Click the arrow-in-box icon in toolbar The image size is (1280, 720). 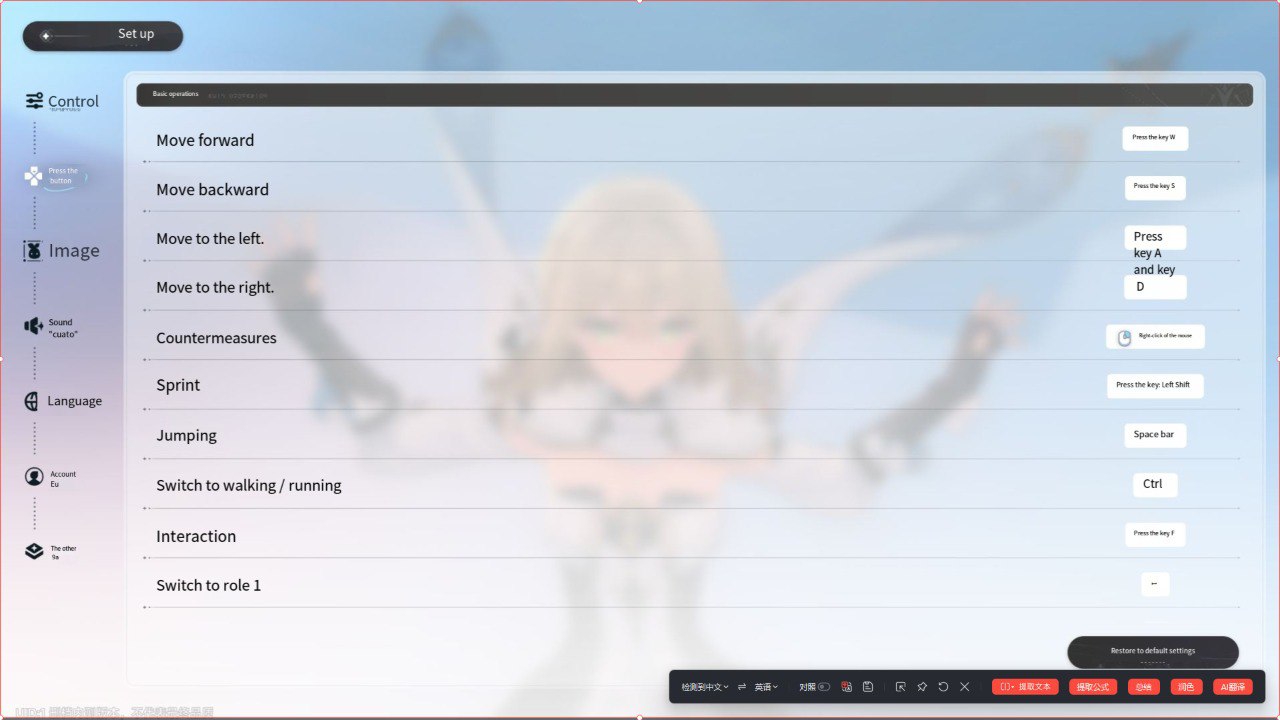click(x=901, y=687)
